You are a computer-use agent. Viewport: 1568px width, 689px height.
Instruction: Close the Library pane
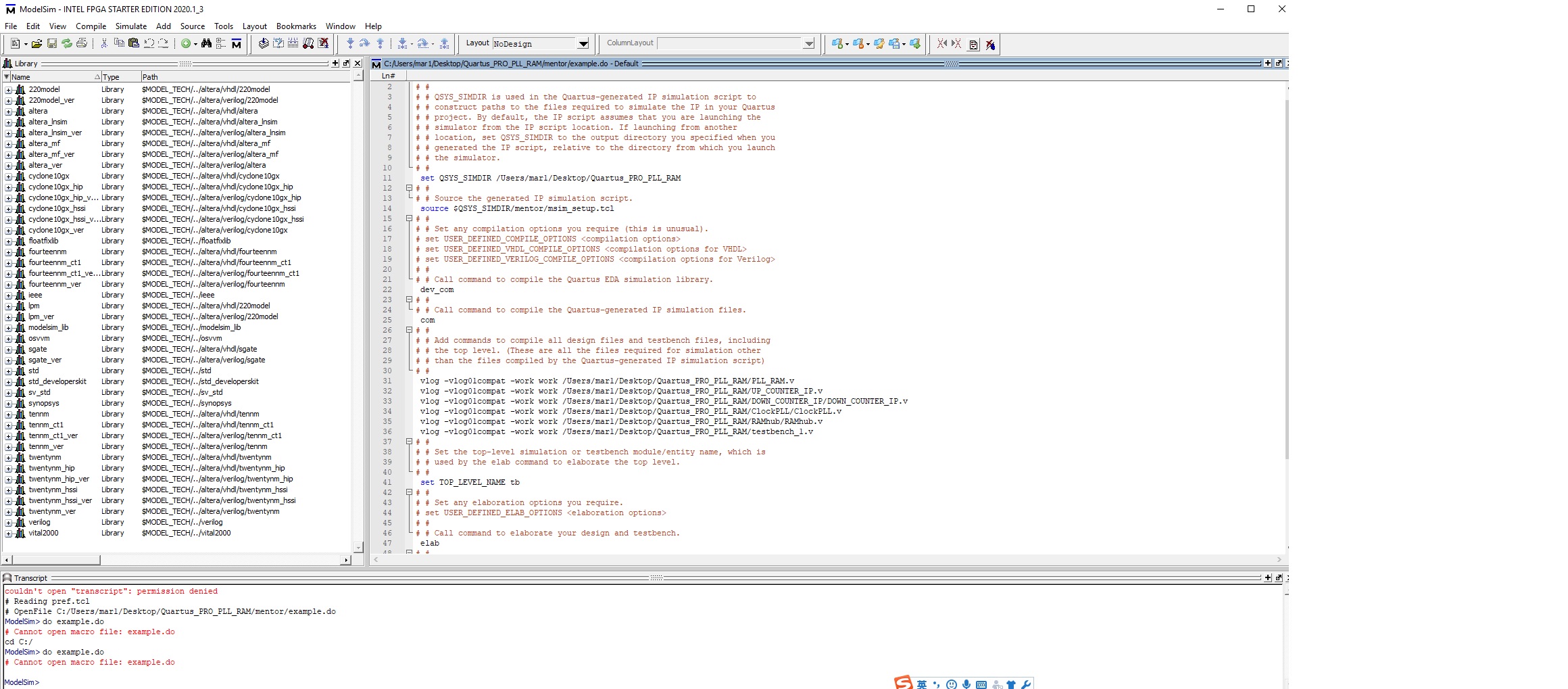pos(358,64)
